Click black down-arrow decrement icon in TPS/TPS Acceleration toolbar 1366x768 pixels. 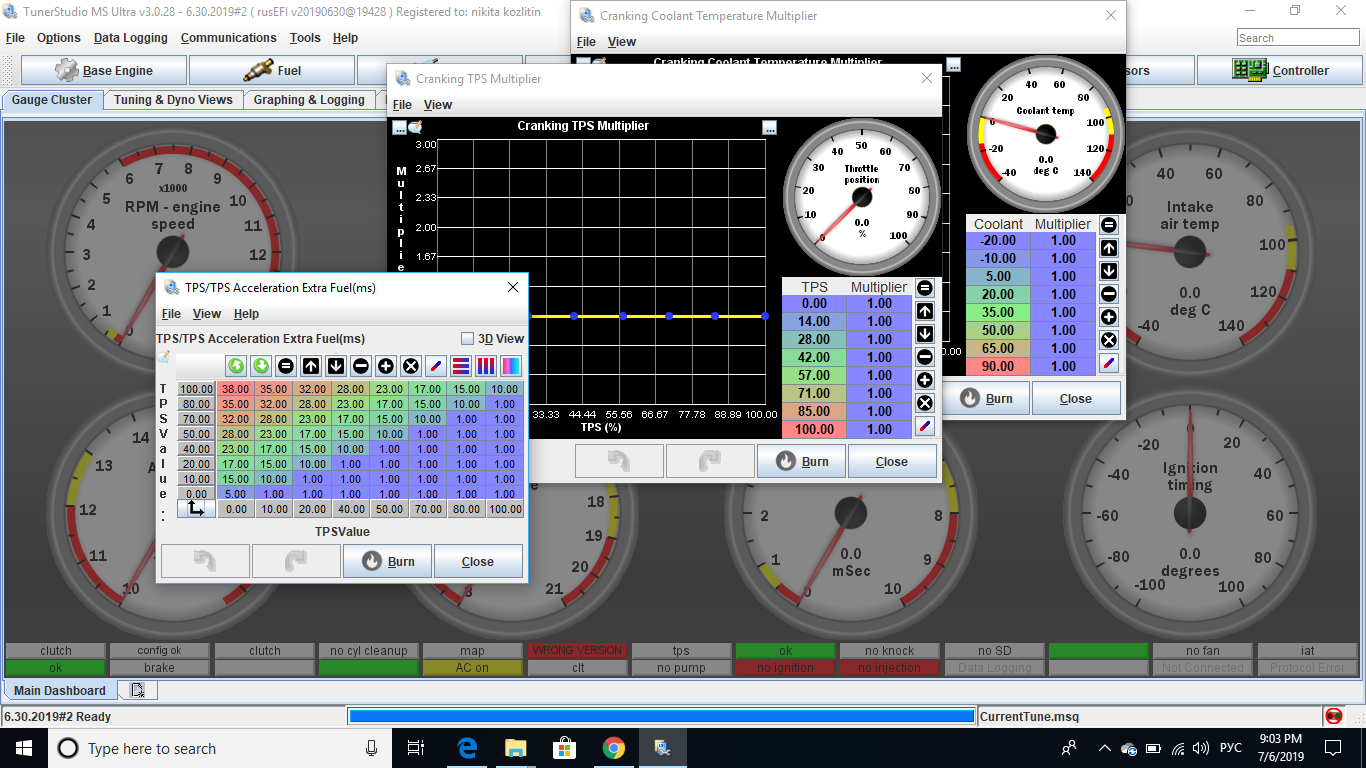[336, 366]
